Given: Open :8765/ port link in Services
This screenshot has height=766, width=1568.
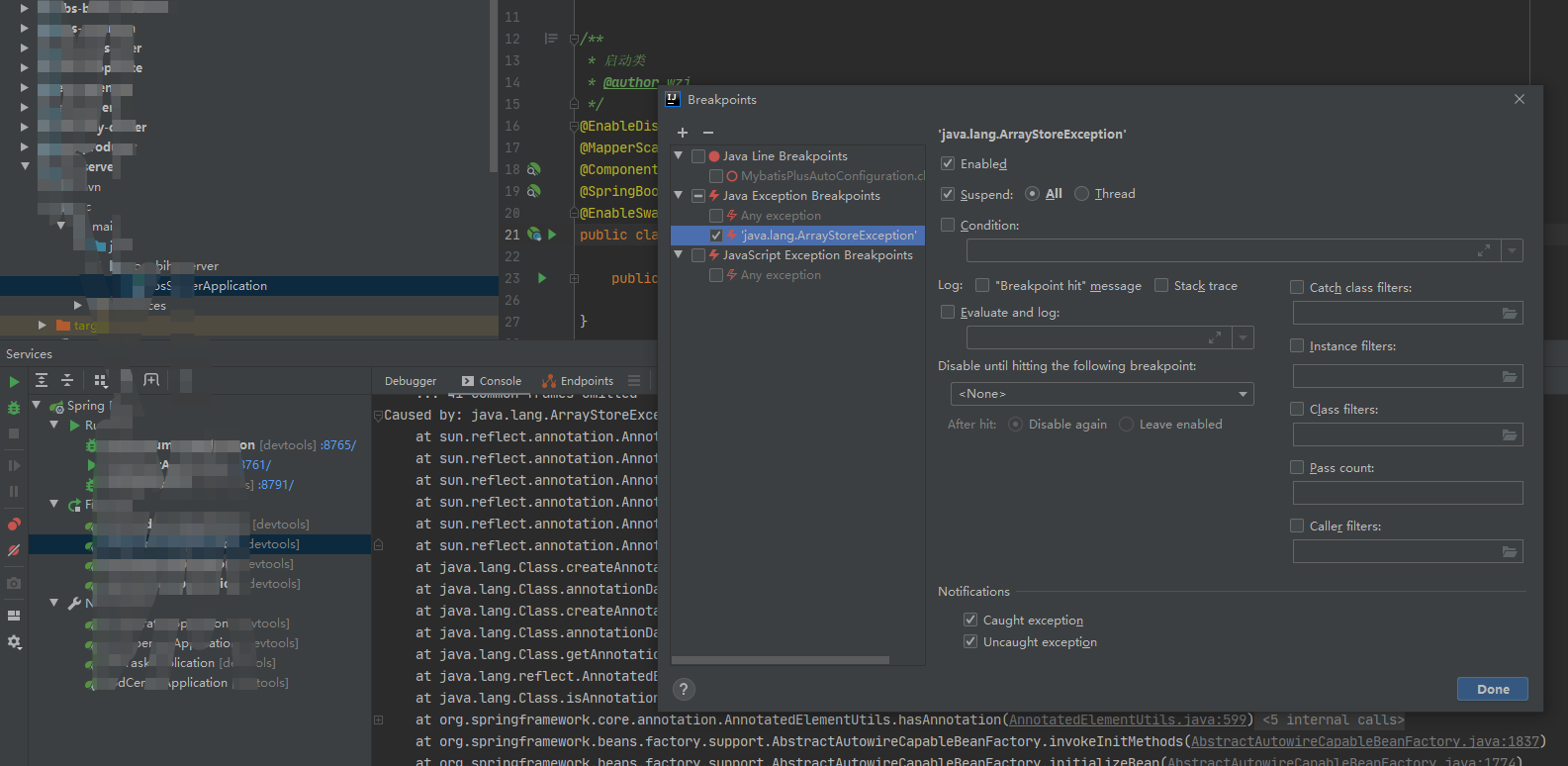Looking at the screenshot, I should (x=337, y=445).
